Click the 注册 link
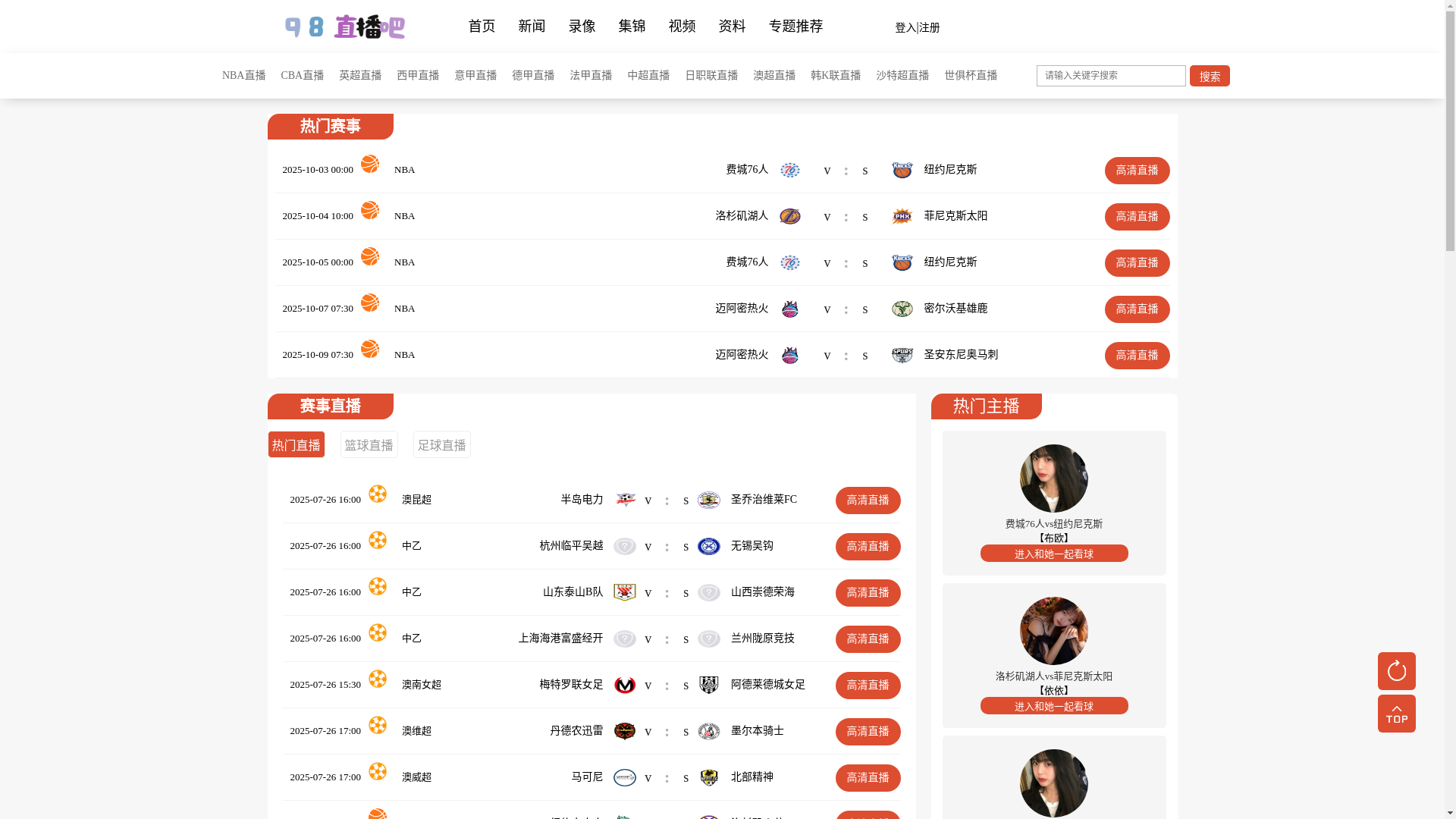Image resolution: width=1456 pixels, height=819 pixels. [930, 28]
